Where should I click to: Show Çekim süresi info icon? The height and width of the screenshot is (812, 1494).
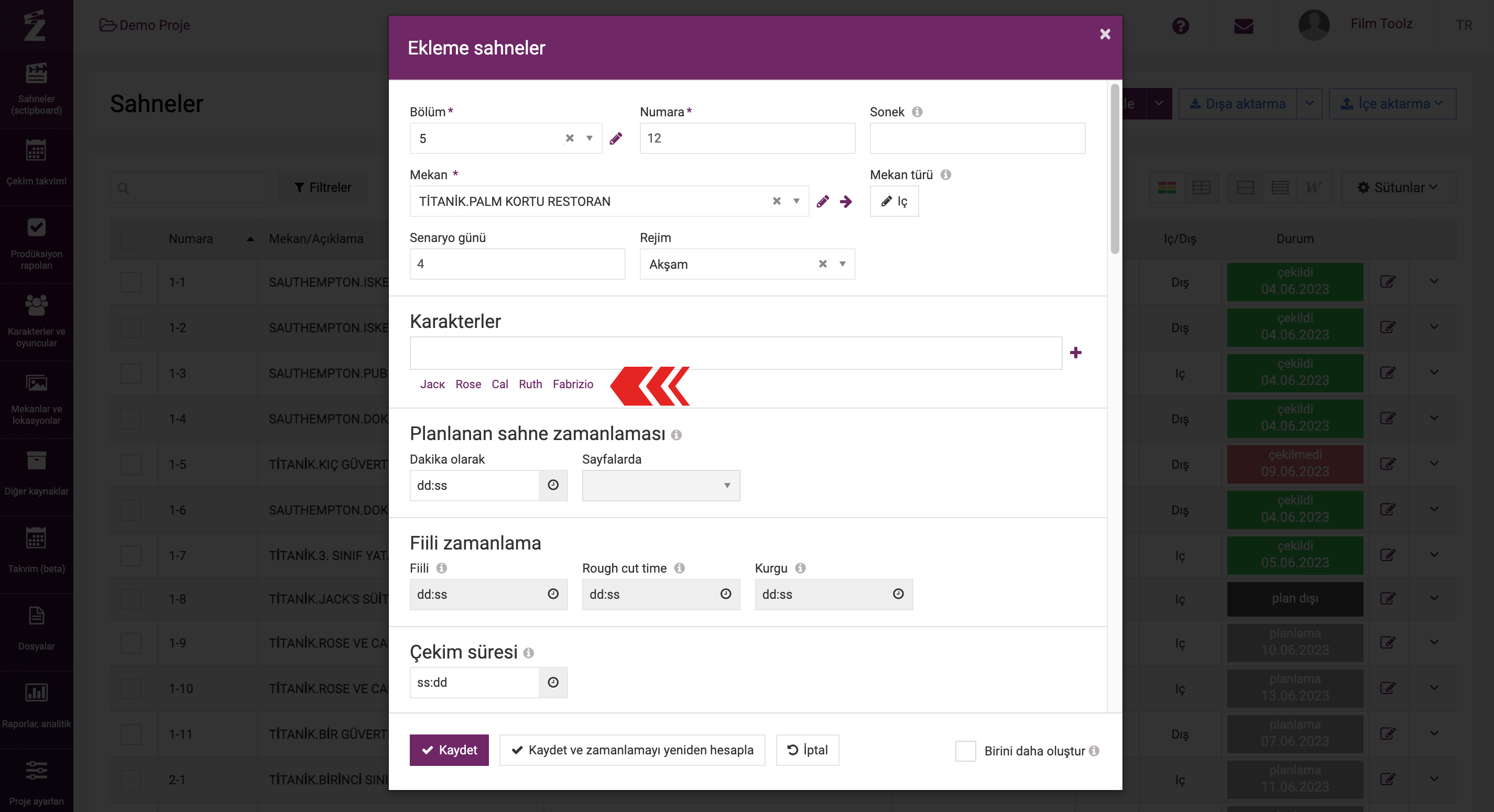coord(528,653)
